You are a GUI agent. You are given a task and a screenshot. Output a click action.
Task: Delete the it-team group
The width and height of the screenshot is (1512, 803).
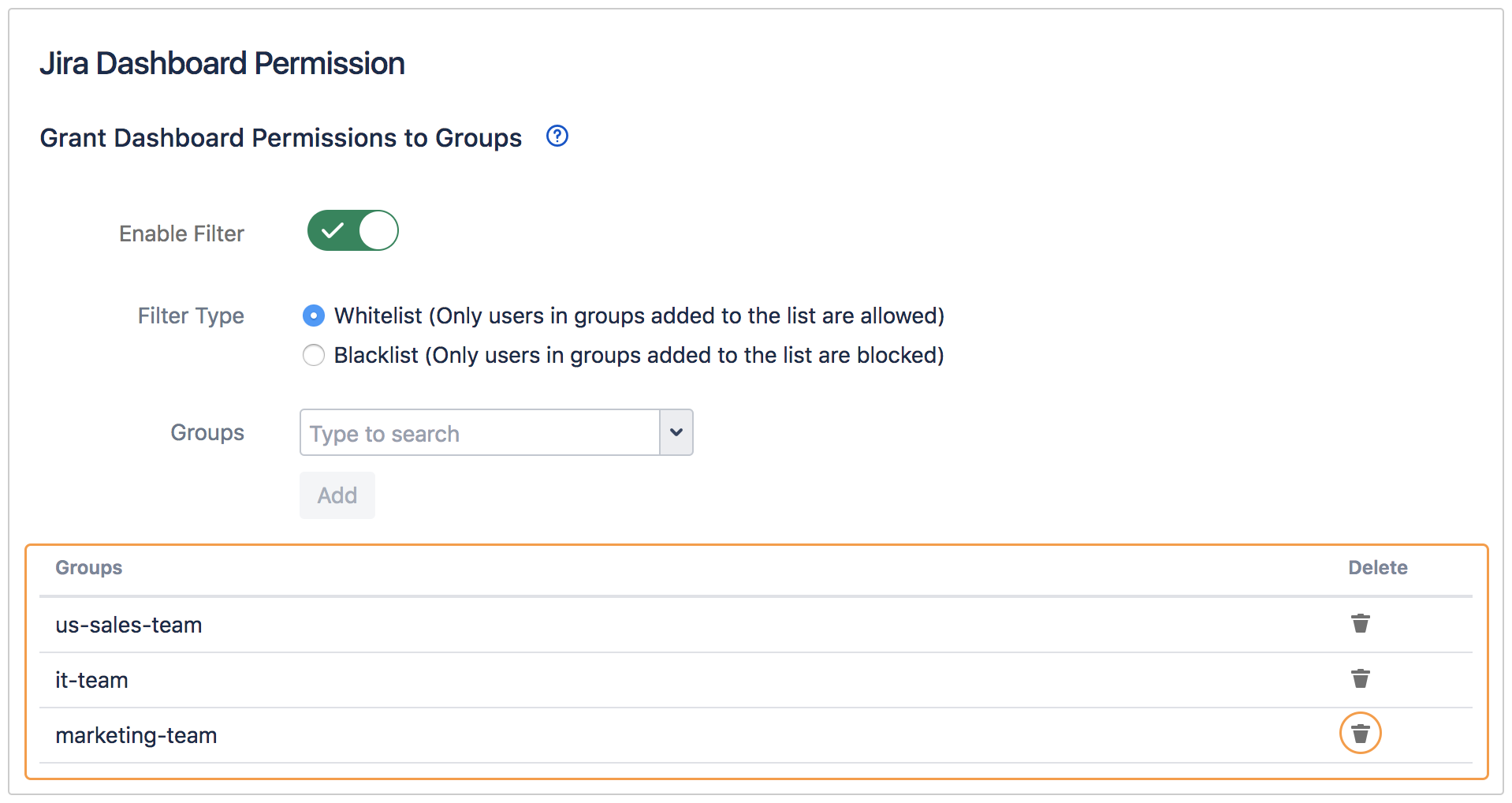1360,678
